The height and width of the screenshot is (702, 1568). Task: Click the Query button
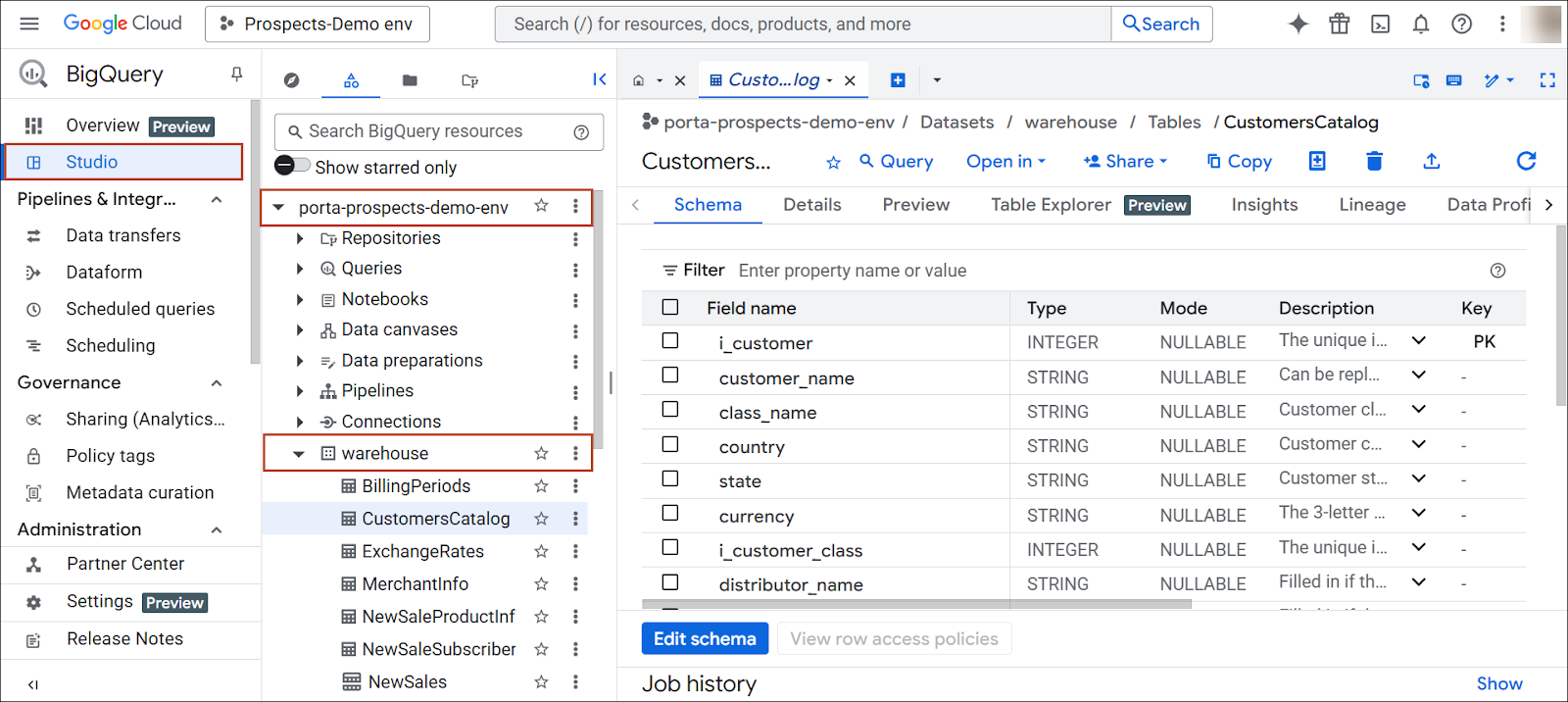point(897,162)
